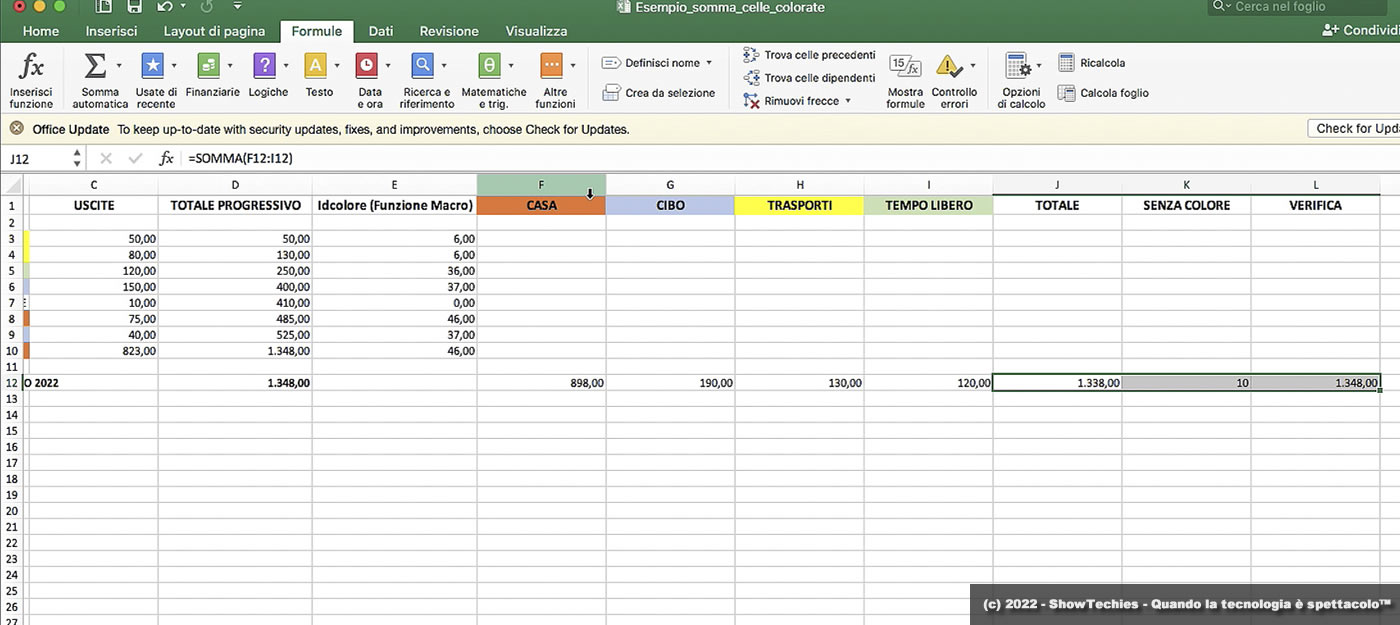Click the save floppy disk icon

pos(134,6)
